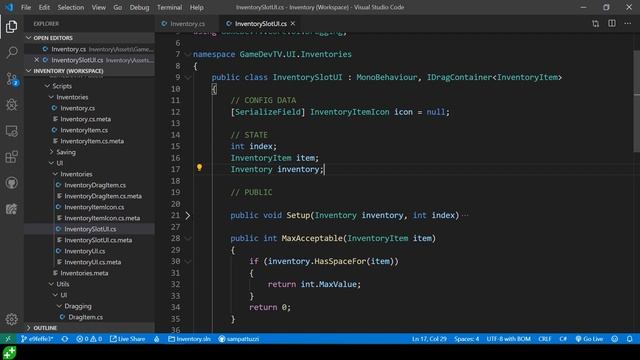Open the Help menu
Viewport: 640px width, 360px height.
coord(196,7)
